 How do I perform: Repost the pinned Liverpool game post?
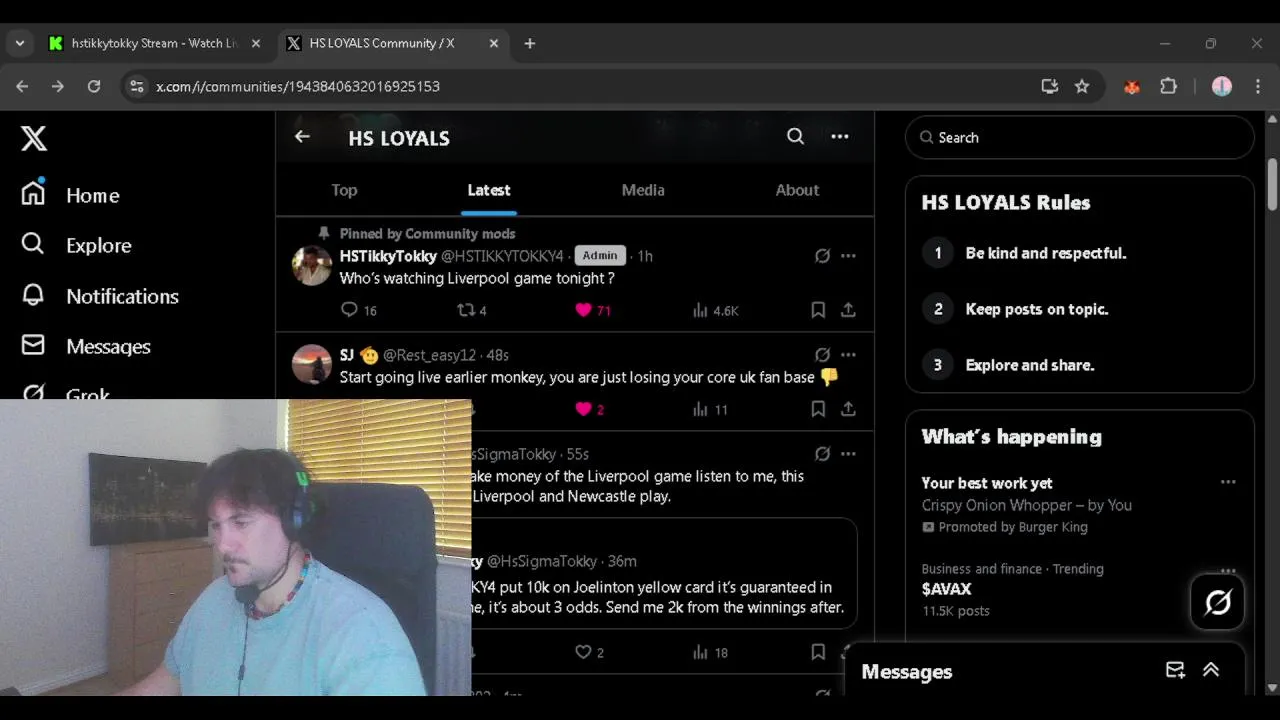pos(471,310)
